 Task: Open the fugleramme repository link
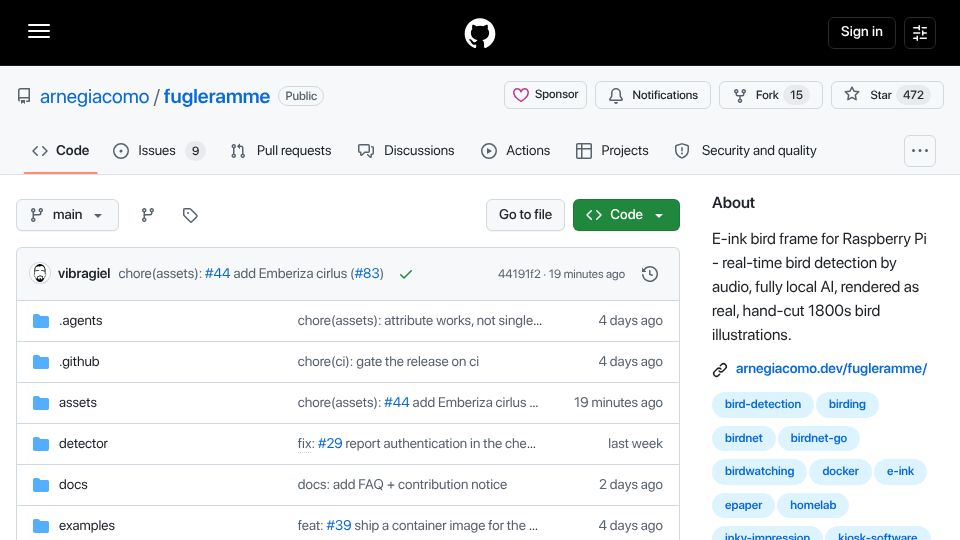[x=216, y=97]
